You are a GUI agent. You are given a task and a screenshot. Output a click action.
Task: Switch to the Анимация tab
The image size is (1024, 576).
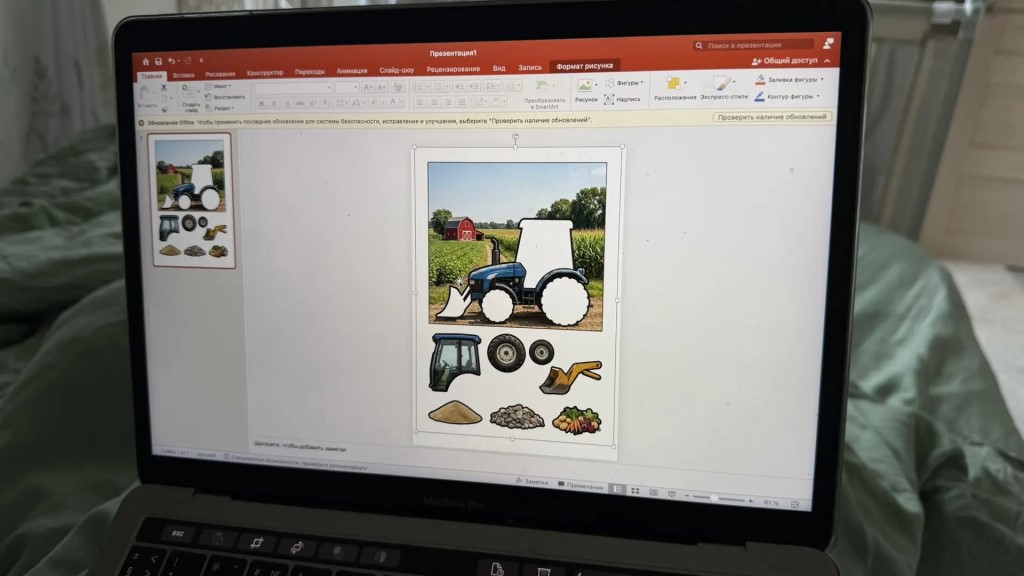pyautogui.click(x=351, y=71)
